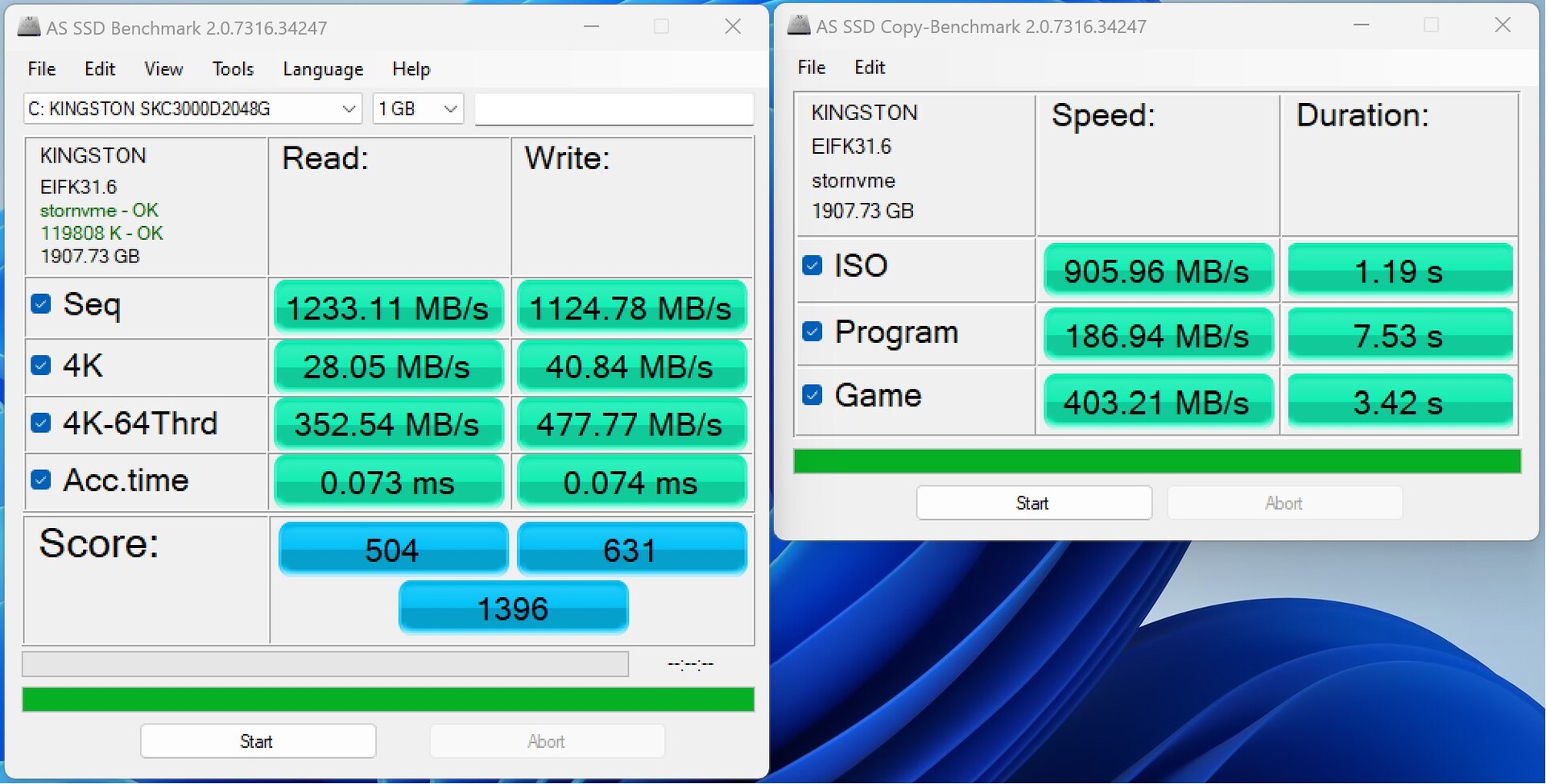Click the empty text field beside the size dropdown
This screenshot has height=784, width=1546.
tap(614, 109)
